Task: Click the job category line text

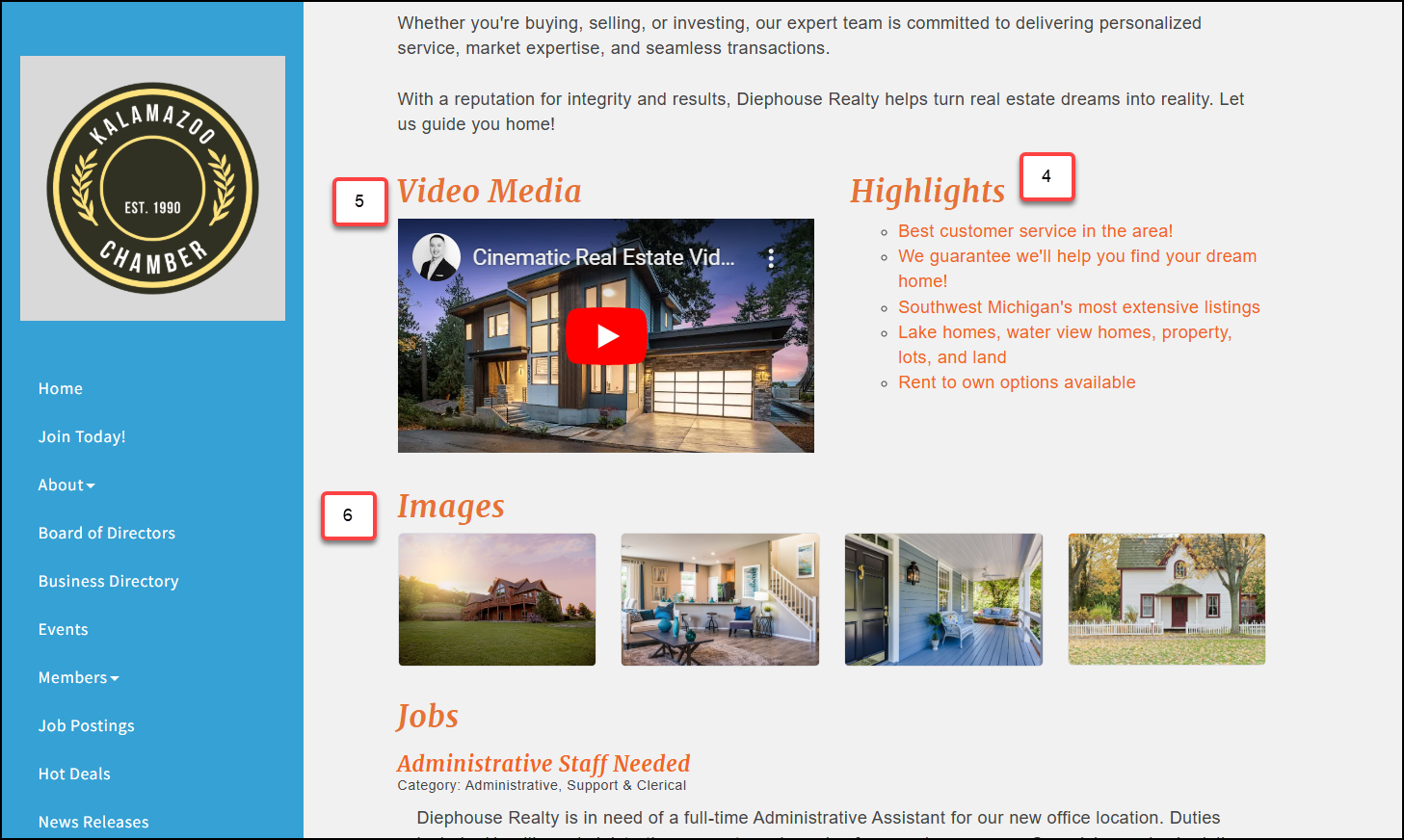Action: pos(542,785)
